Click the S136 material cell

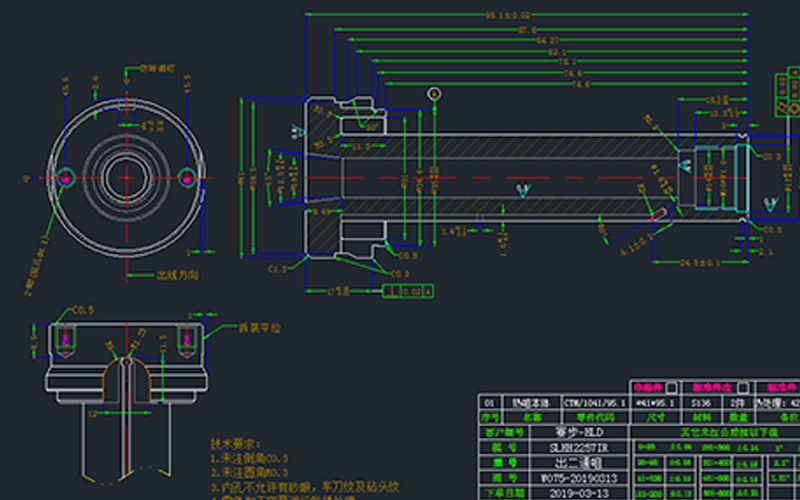point(702,403)
